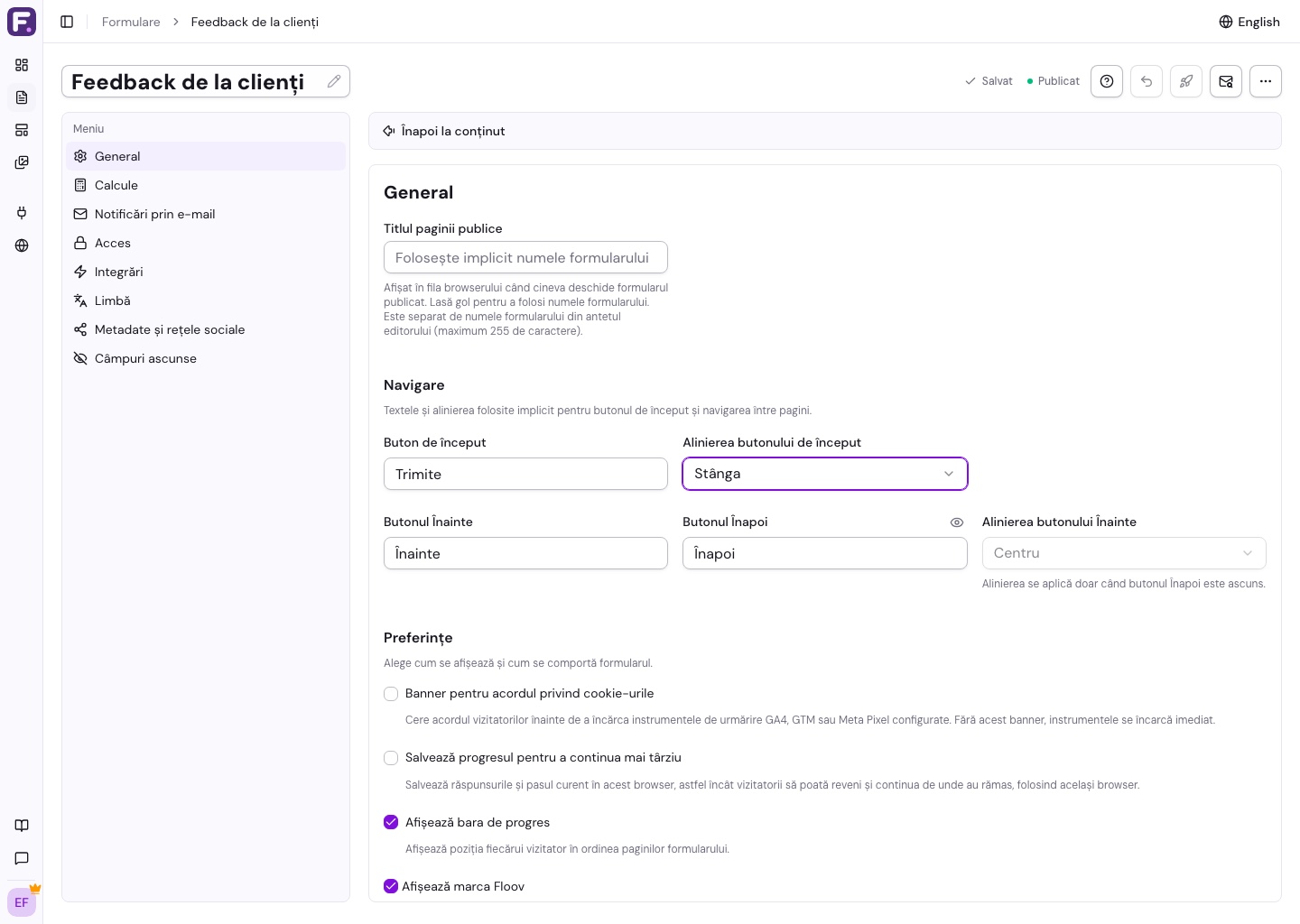Click Butonul Înapoi text field
Viewport: 1300px width, 924px height.
point(825,553)
